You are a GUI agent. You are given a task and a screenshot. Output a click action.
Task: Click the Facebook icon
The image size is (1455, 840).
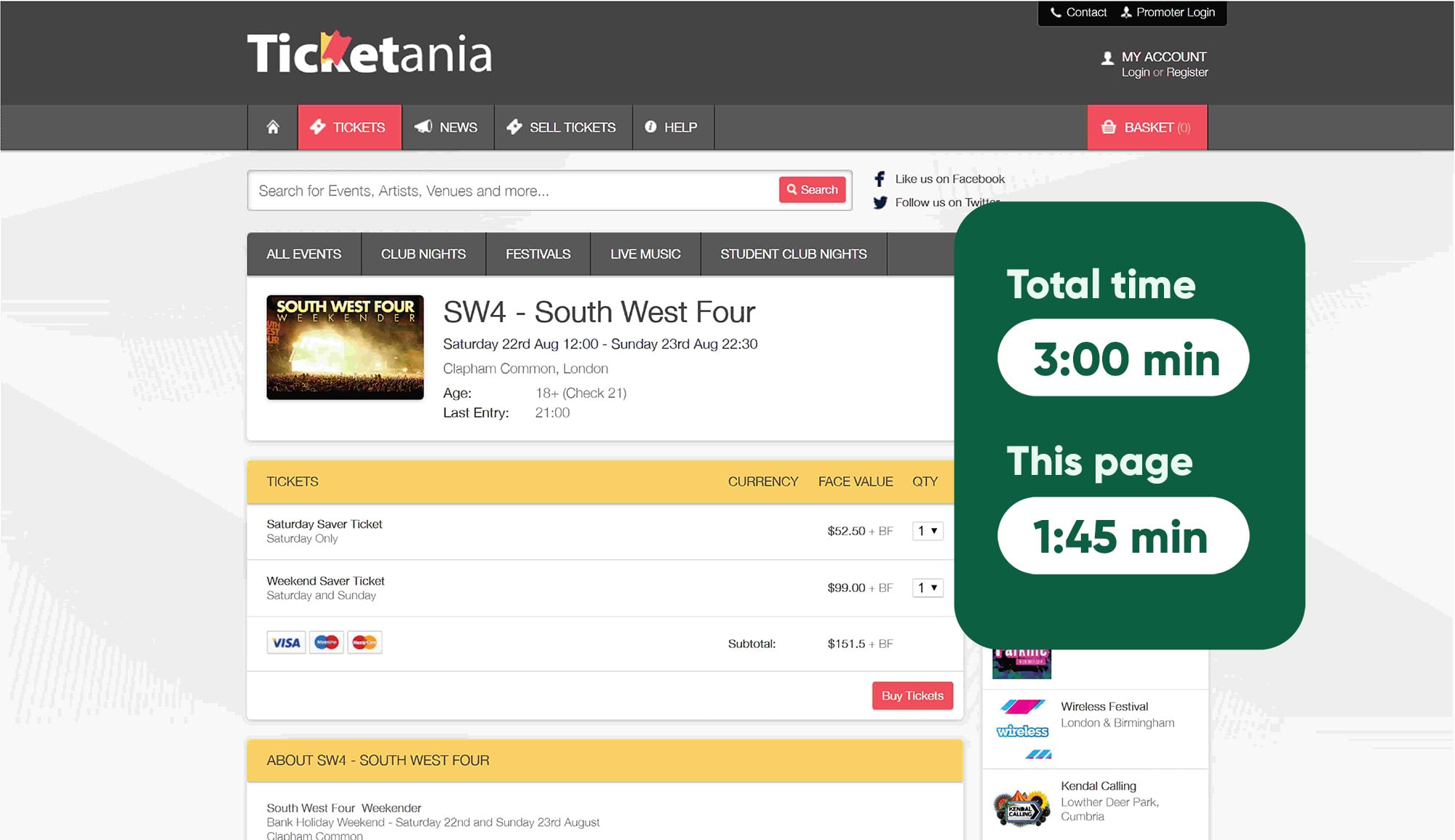[x=880, y=179]
